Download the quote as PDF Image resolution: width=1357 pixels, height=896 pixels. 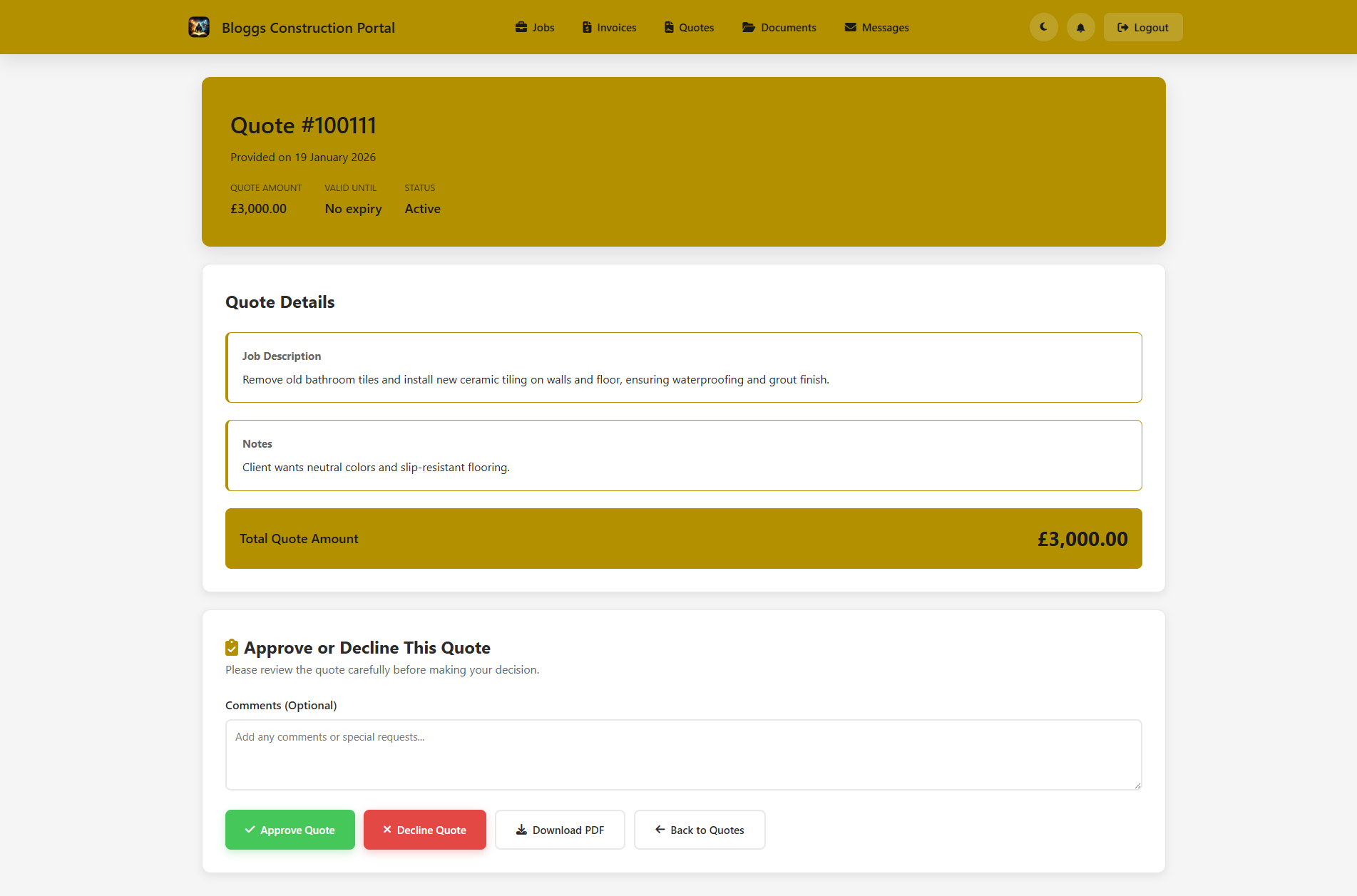(x=560, y=830)
